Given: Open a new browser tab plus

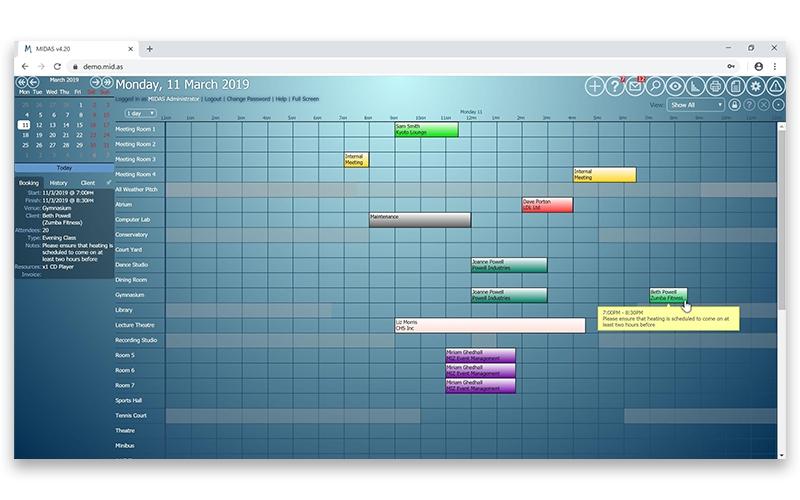Looking at the screenshot, I should click(149, 49).
